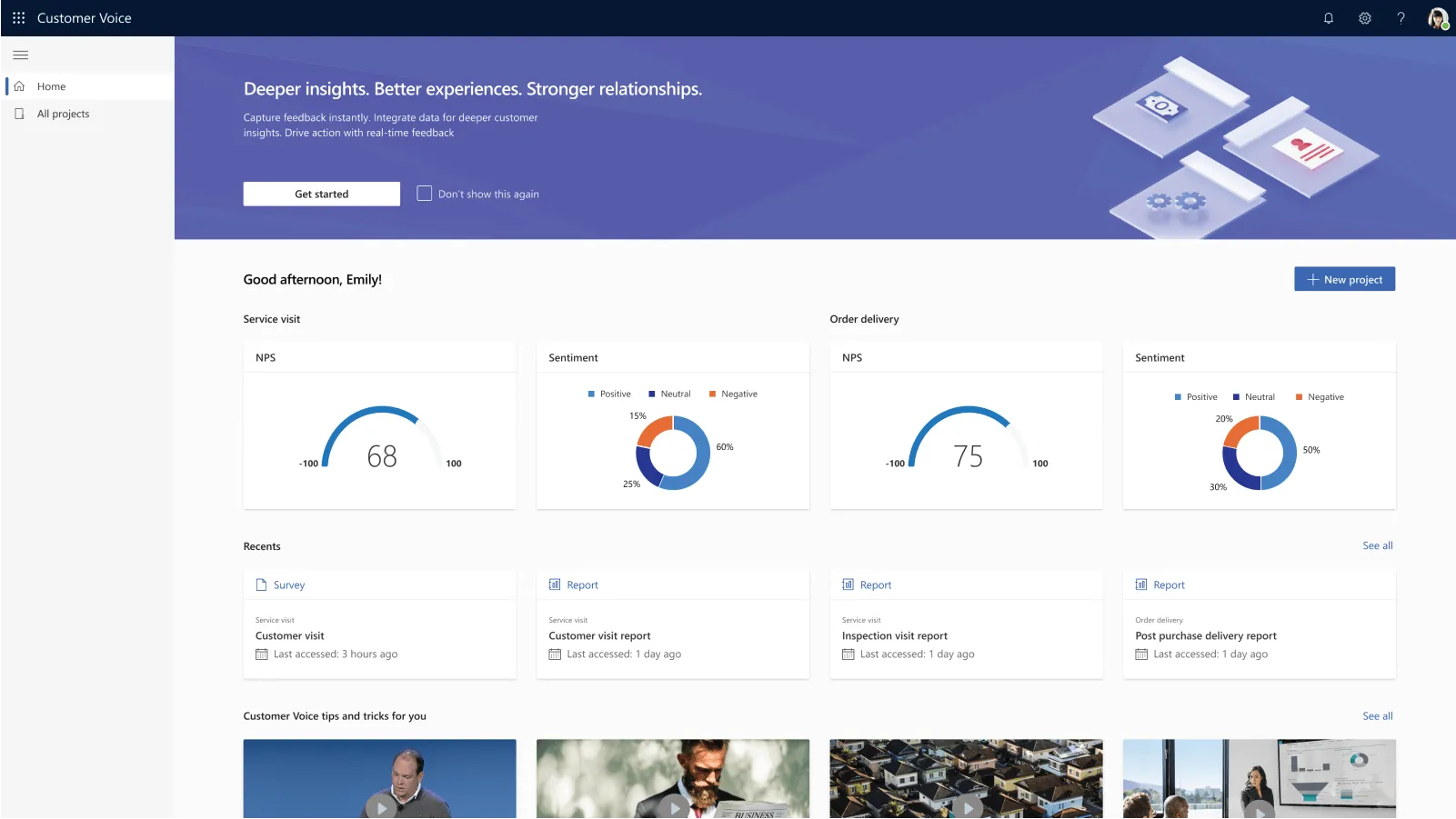The width and height of the screenshot is (1456, 819).
Task: Click See all for Recents
Action: (x=1378, y=545)
